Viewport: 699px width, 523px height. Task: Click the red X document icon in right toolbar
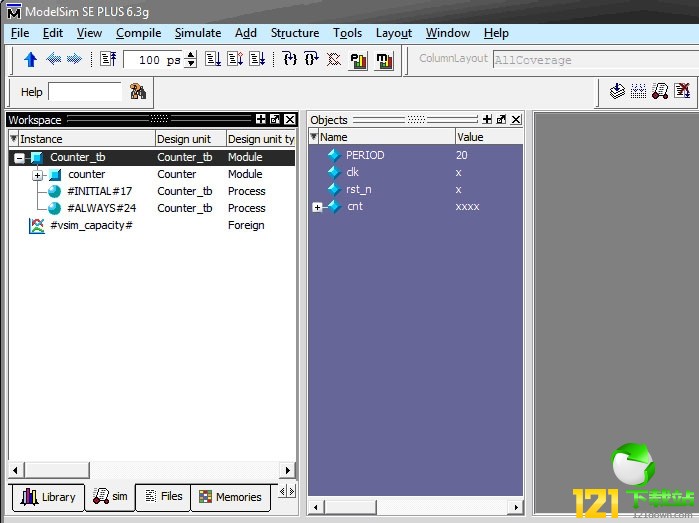682,91
